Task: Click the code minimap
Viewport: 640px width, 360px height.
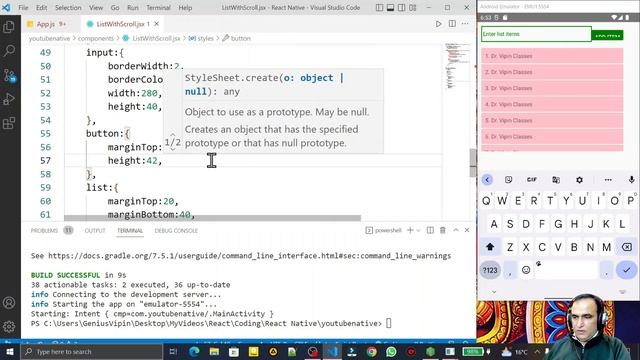Action: click(457, 65)
